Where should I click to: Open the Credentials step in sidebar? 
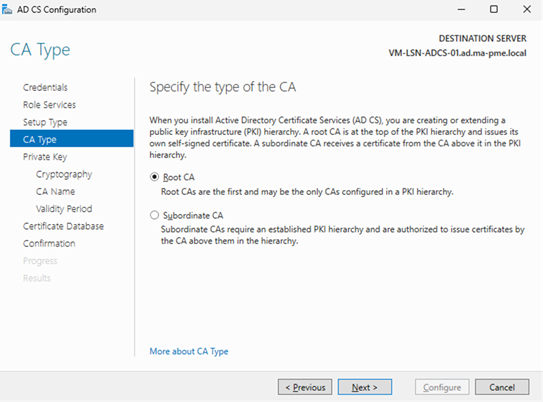tap(45, 87)
